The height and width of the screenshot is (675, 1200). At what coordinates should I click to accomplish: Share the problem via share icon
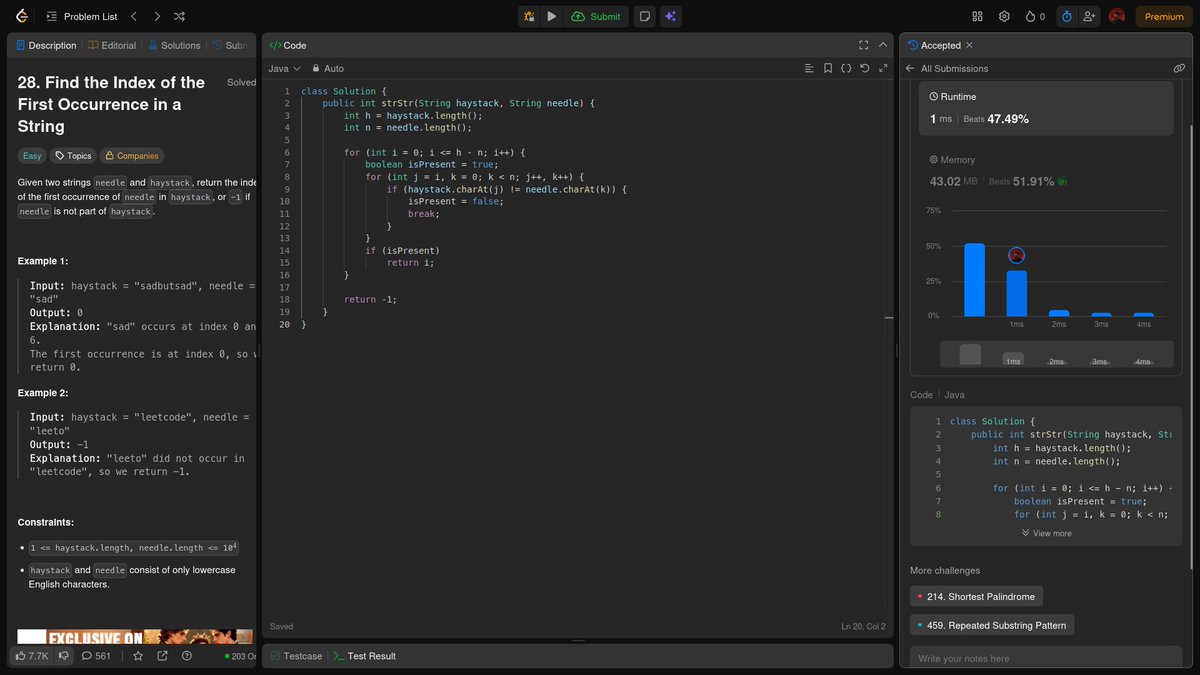coord(163,656)
